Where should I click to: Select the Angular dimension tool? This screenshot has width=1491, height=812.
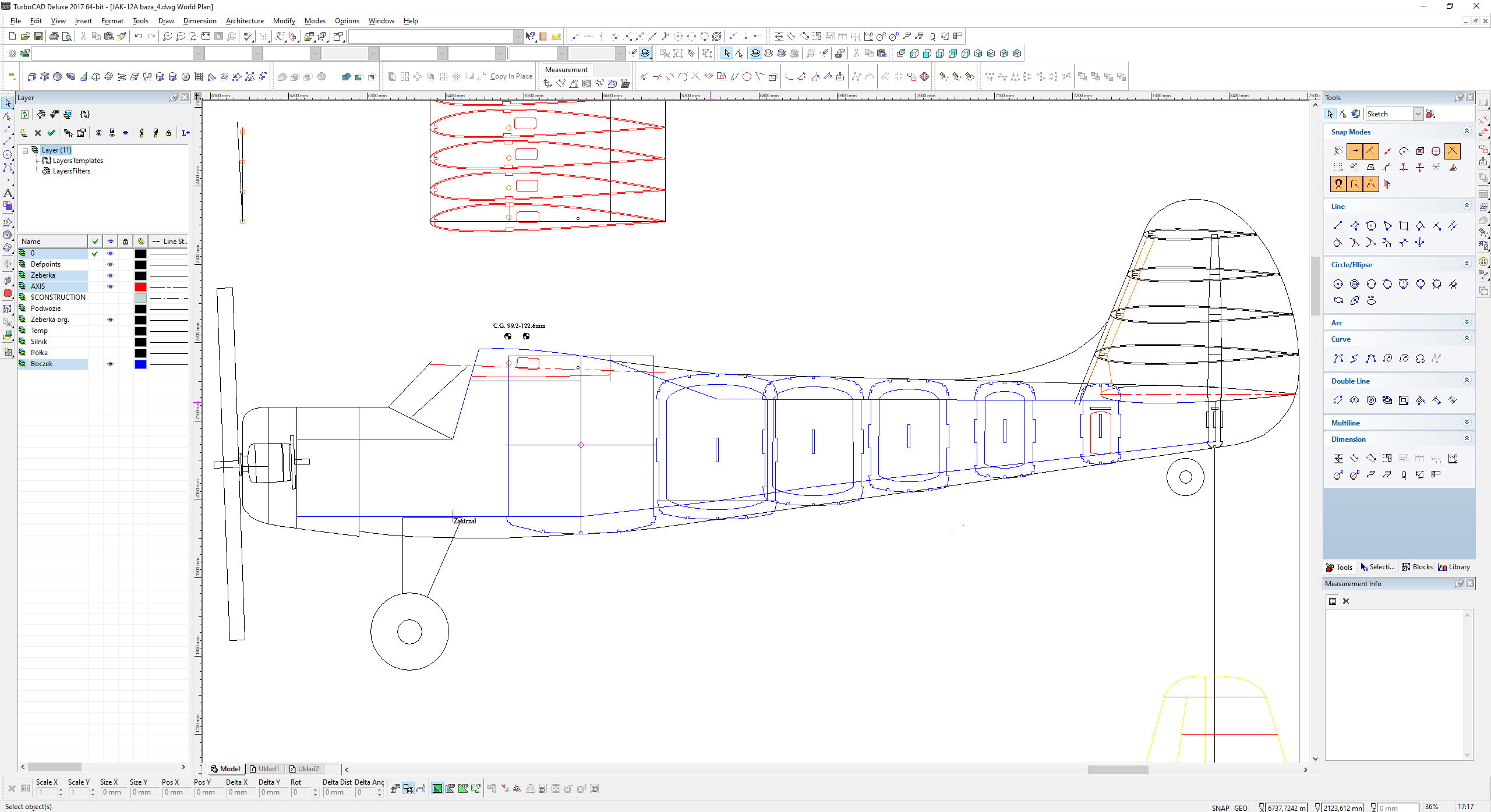(x=1453, y=459)
